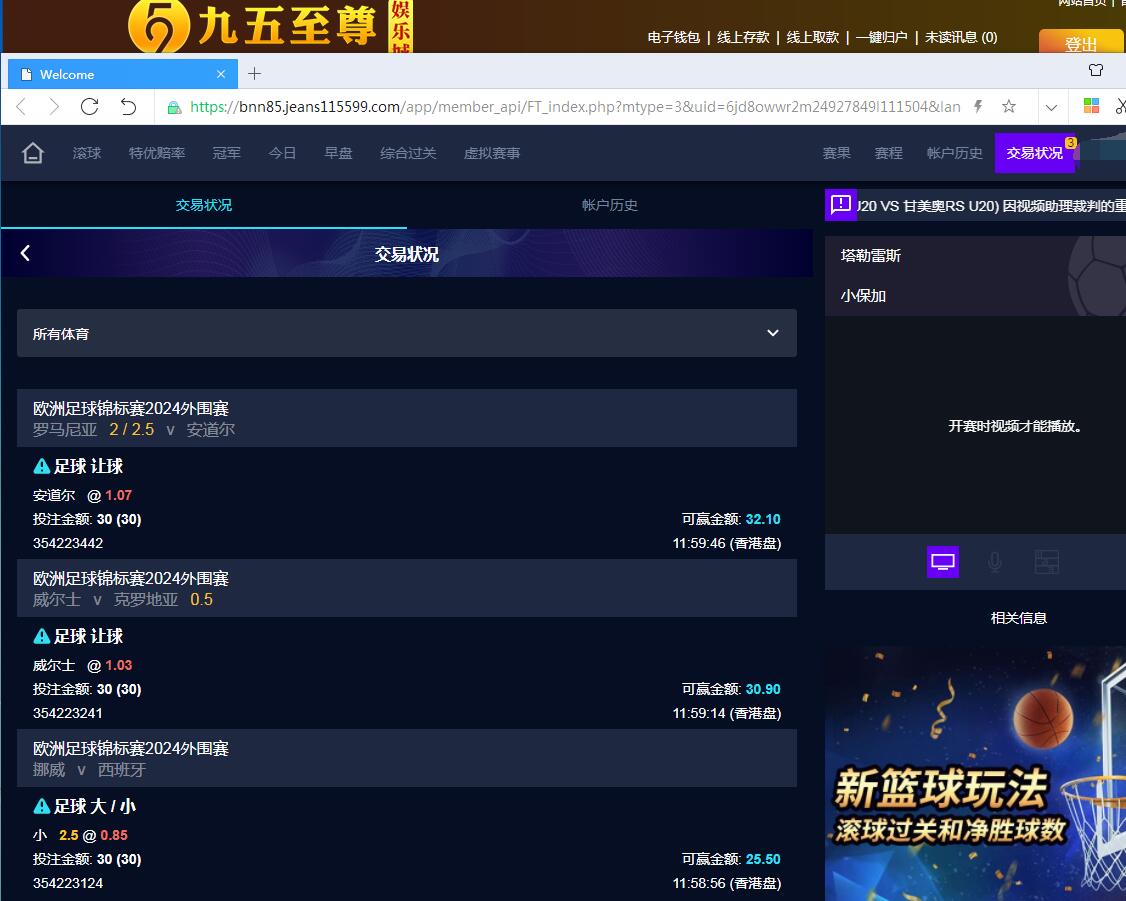Click the 威尔士 v 克罗地亚 match header

[x=406, y=589]
